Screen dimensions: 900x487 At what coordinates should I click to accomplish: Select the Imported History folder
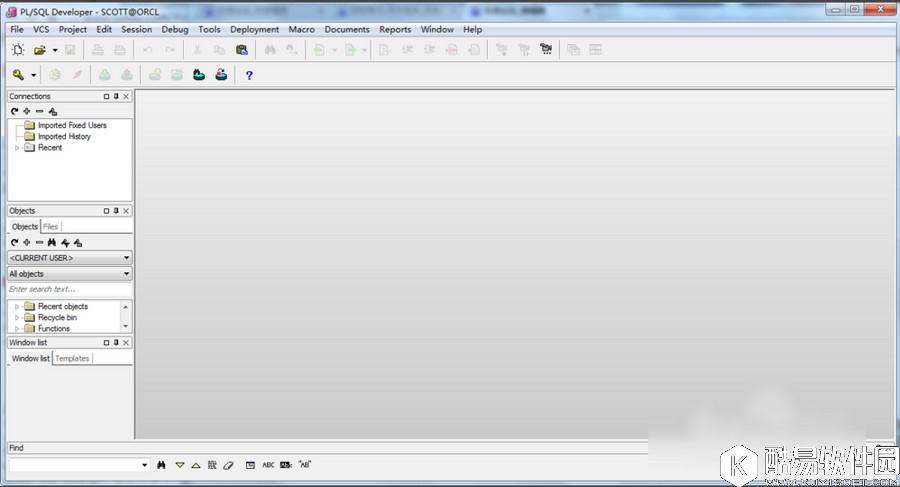click(64, 137)
